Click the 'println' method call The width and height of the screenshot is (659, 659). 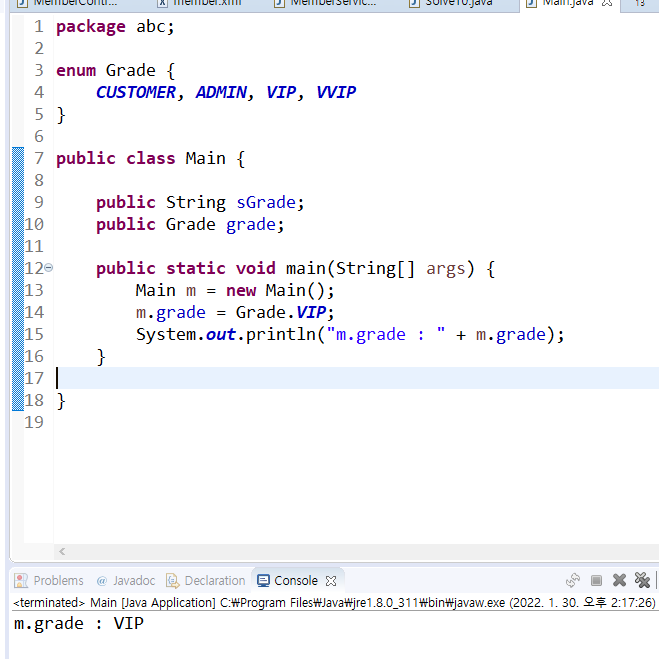281,335
